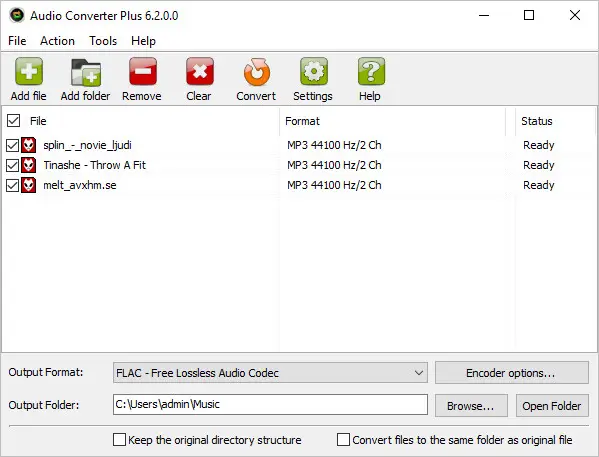Start conversion with the Convert icon
This screenshot has width=599, height=457.
pyautogui.click(x=256, y=71)
